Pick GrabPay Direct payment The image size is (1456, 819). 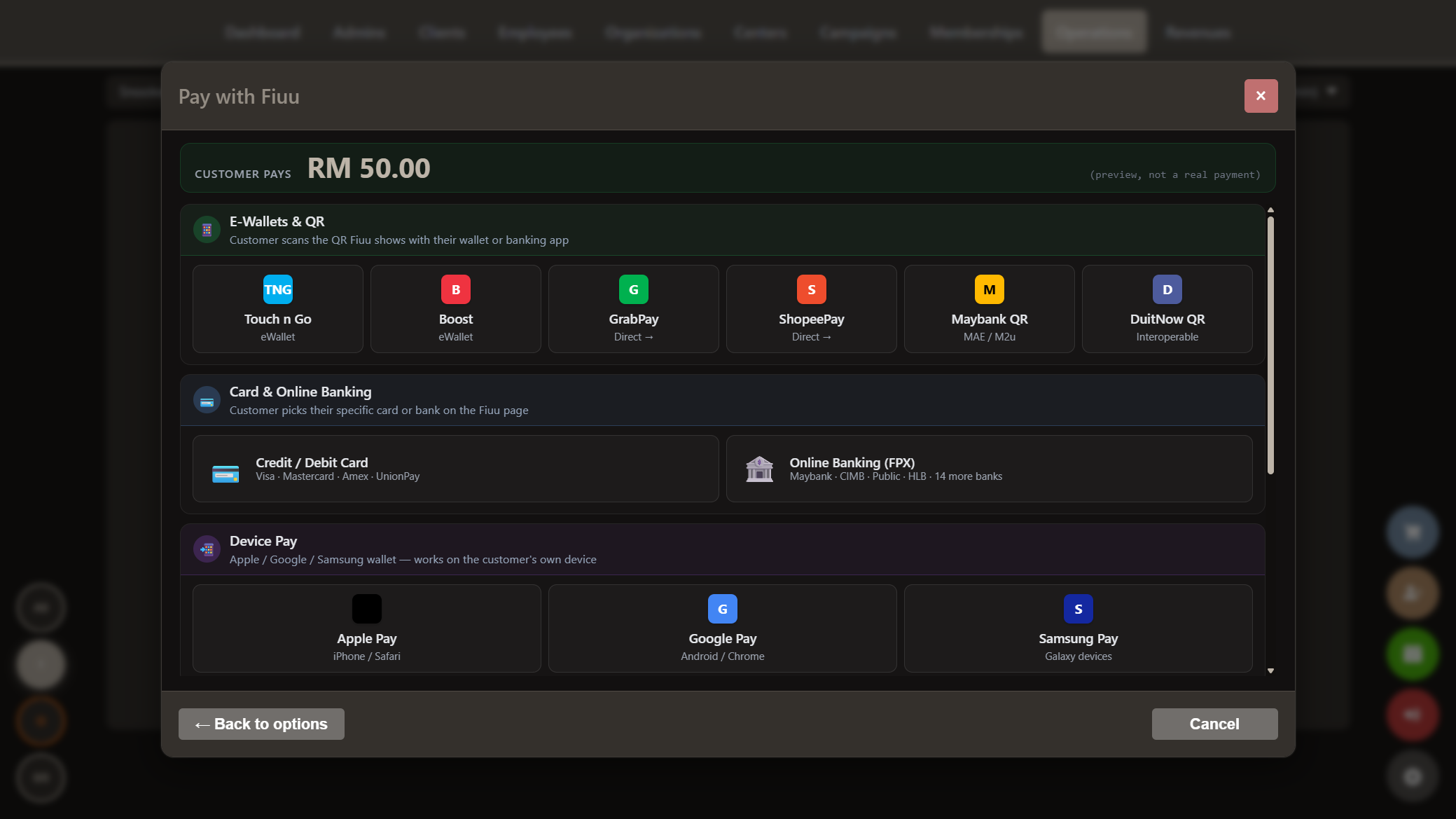click(634, 309)
